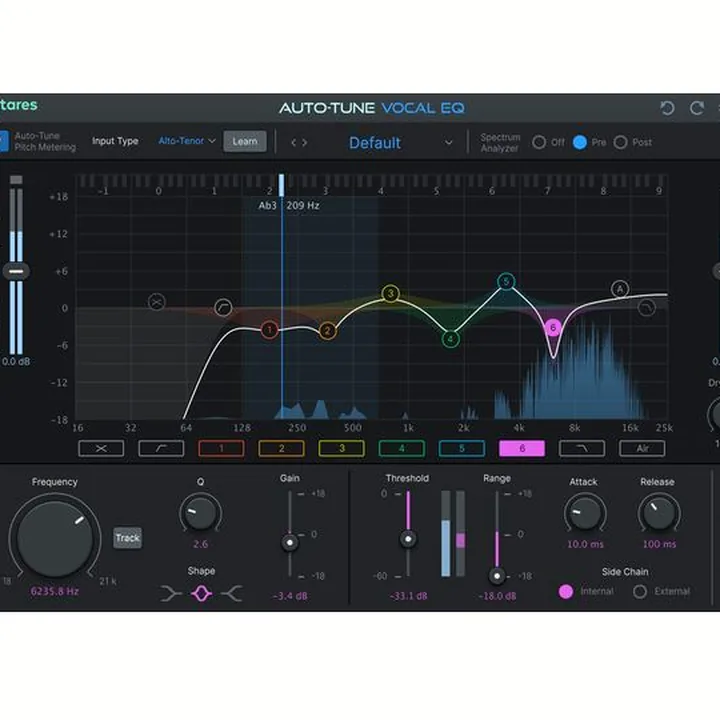Select the low-pass filter node on graph
Viewport: 720px width, 720px height.
[647, 308]
